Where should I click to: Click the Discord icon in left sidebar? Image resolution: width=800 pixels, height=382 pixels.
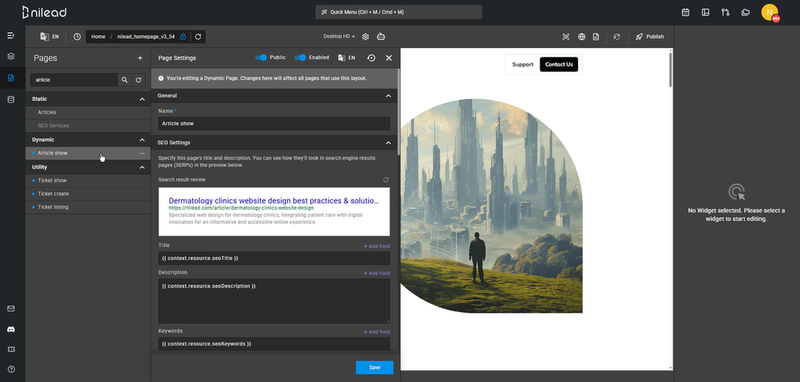[11, 329]
